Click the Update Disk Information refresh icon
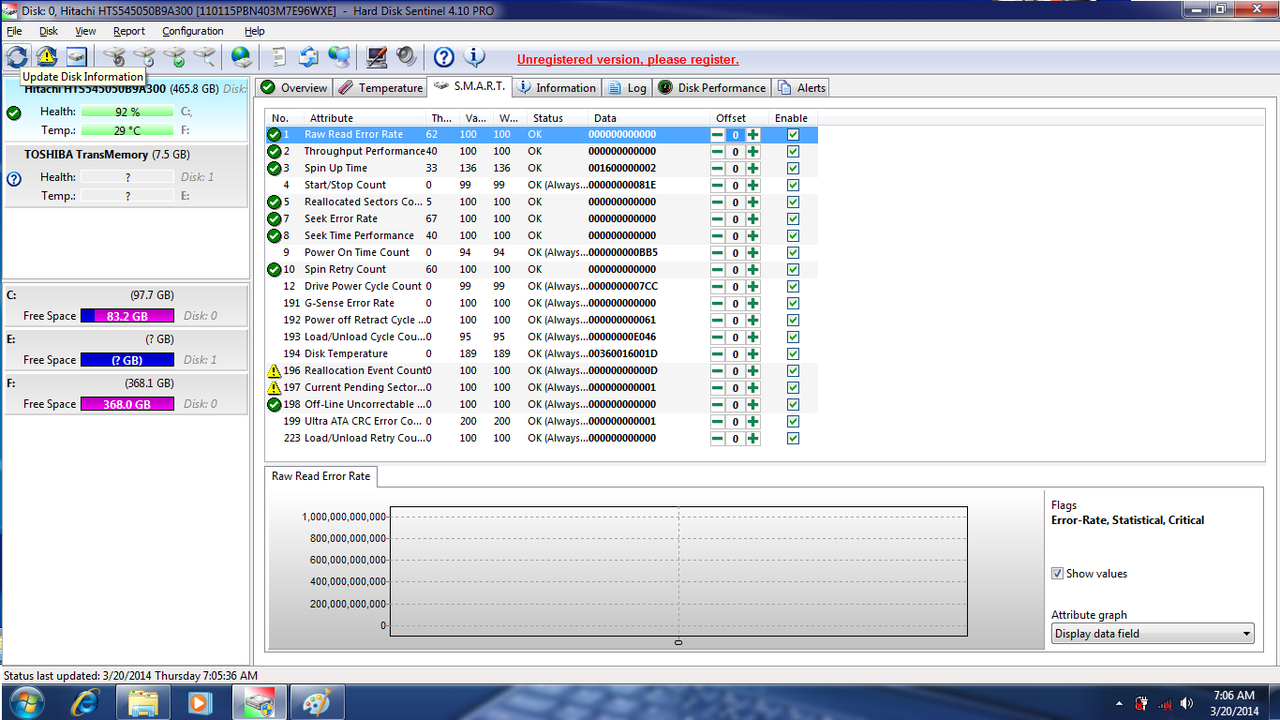The image size is (1280, 720). coord(17,57)
